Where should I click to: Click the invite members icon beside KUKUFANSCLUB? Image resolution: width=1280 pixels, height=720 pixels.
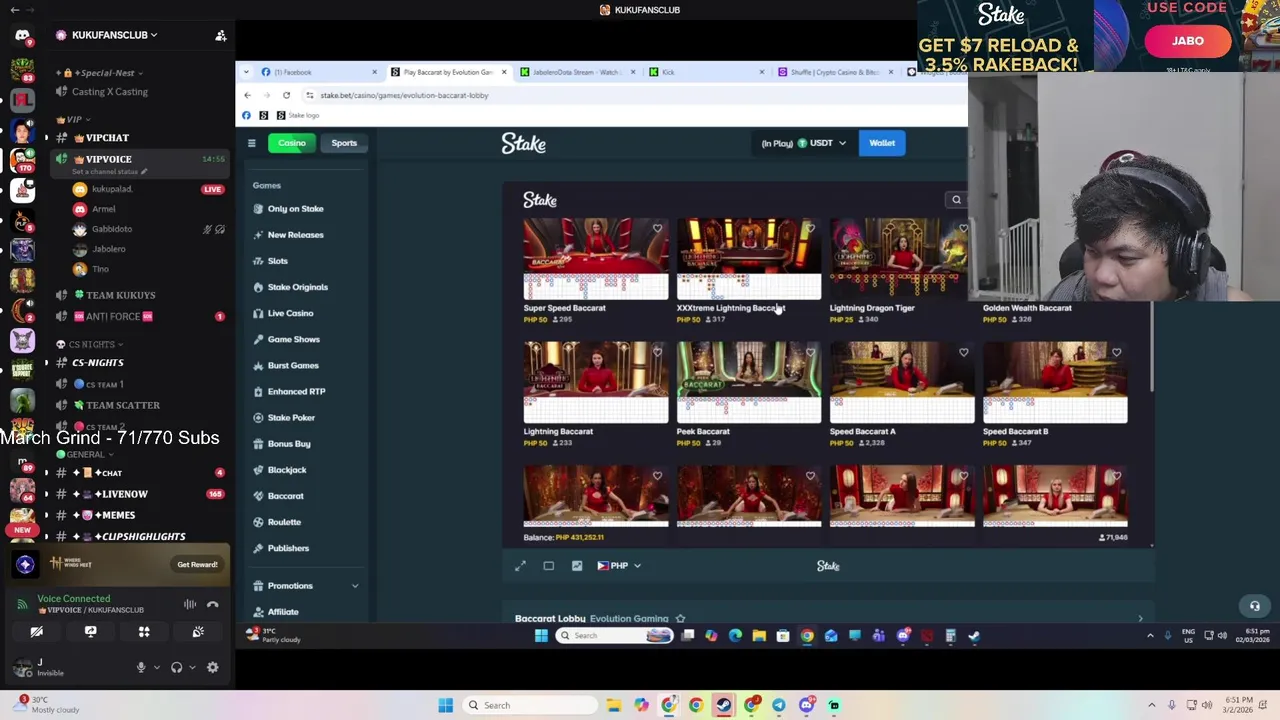(221, 36)
